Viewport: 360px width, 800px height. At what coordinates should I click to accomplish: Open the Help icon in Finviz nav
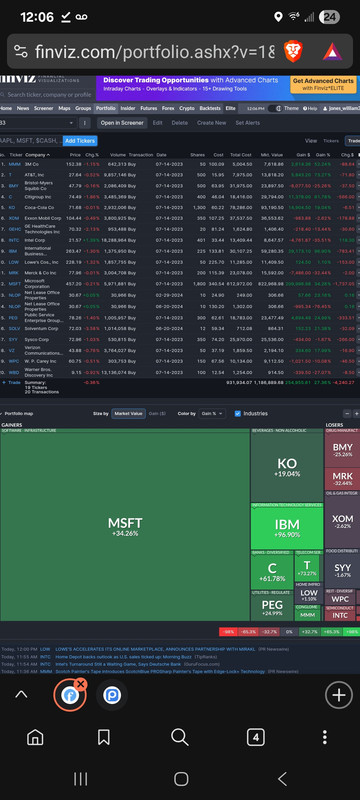pyautogui.click(x=310, y=108)
